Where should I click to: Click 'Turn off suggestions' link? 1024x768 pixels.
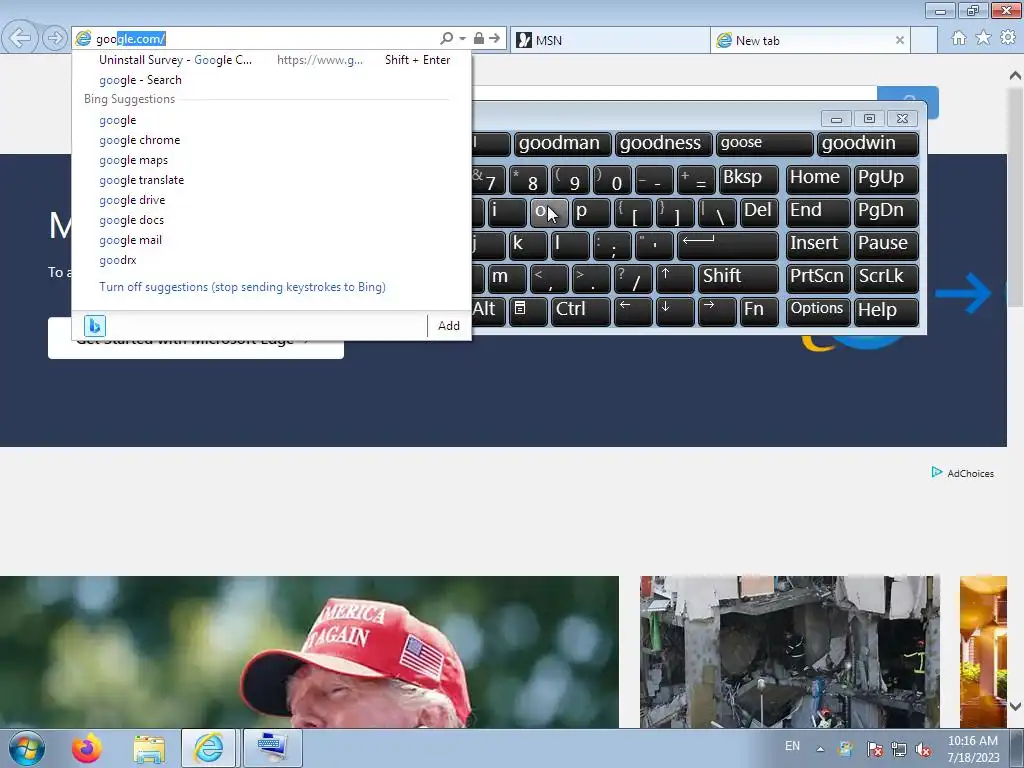pos(242,287)
